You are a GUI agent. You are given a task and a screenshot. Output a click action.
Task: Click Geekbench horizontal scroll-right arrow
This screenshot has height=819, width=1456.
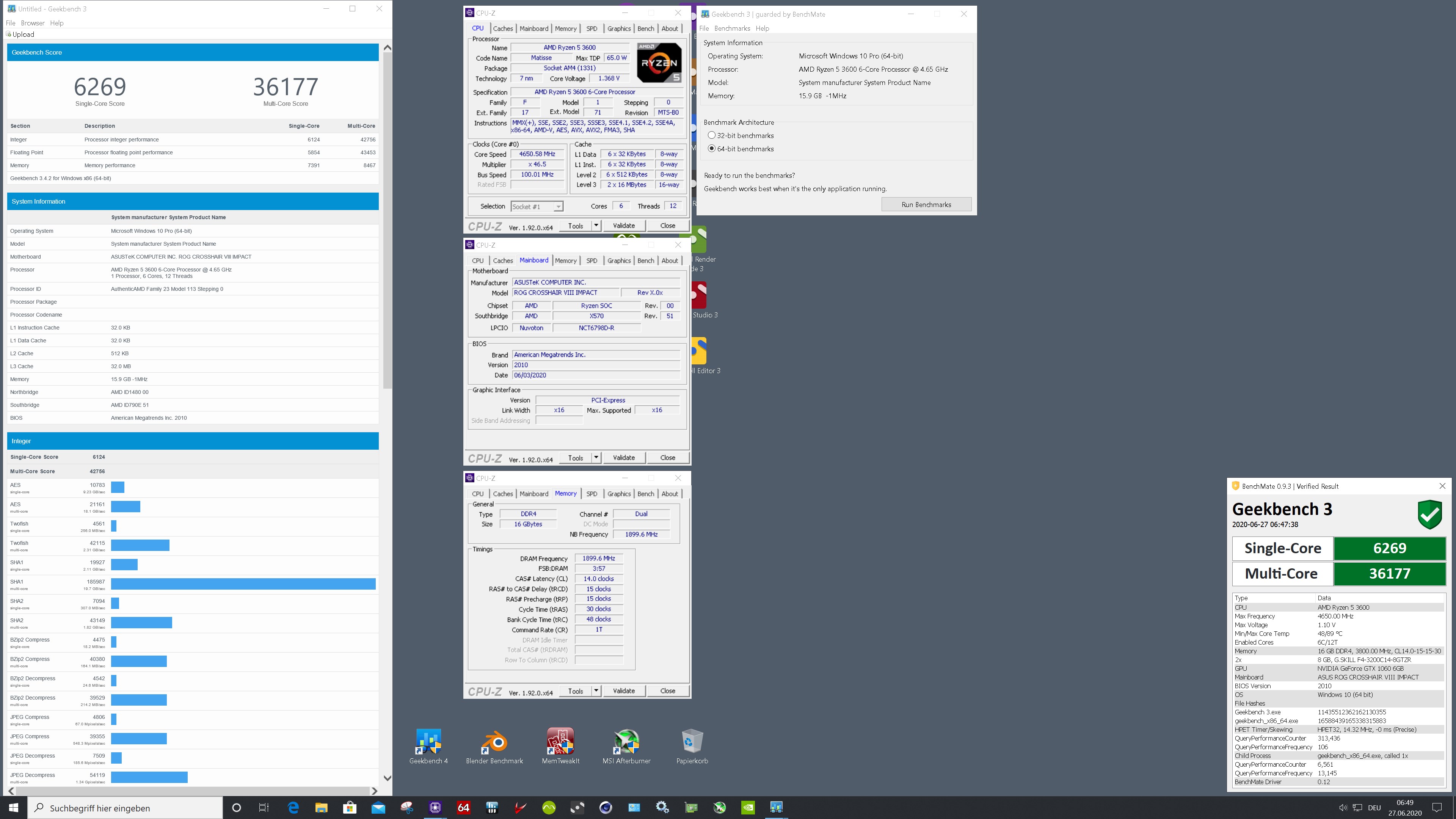373,791
